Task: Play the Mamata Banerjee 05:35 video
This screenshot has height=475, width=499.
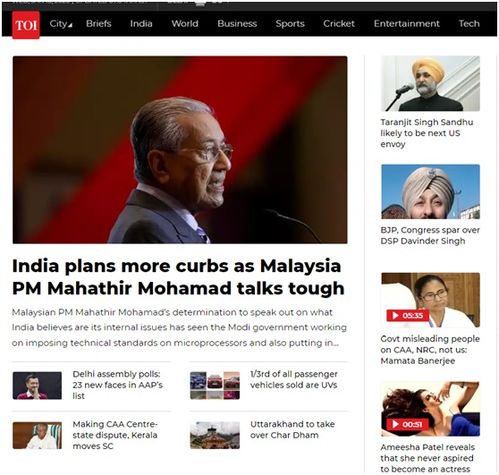Action: (408, 315)
